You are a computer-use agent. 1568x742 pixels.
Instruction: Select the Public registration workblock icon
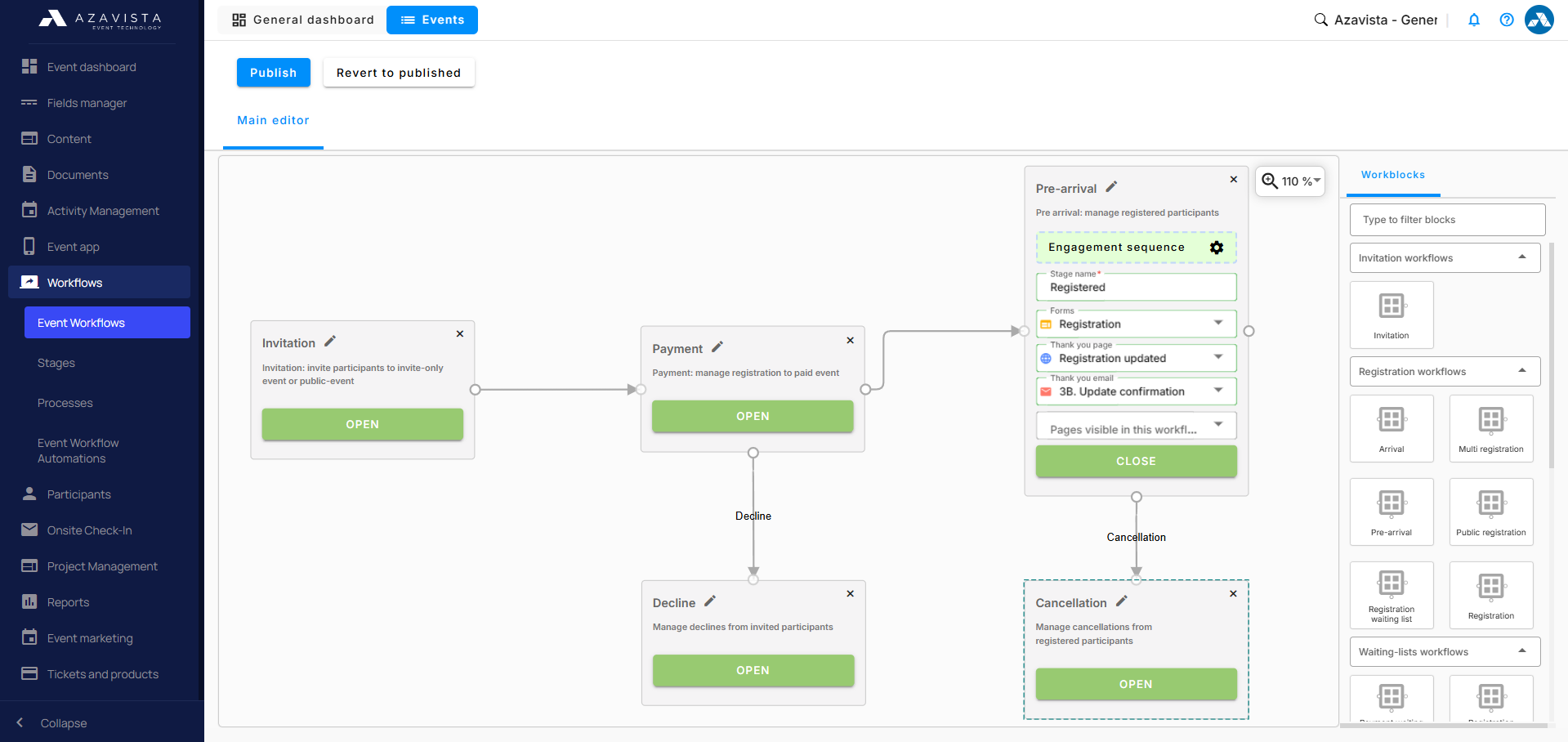tap(1491, 512)
